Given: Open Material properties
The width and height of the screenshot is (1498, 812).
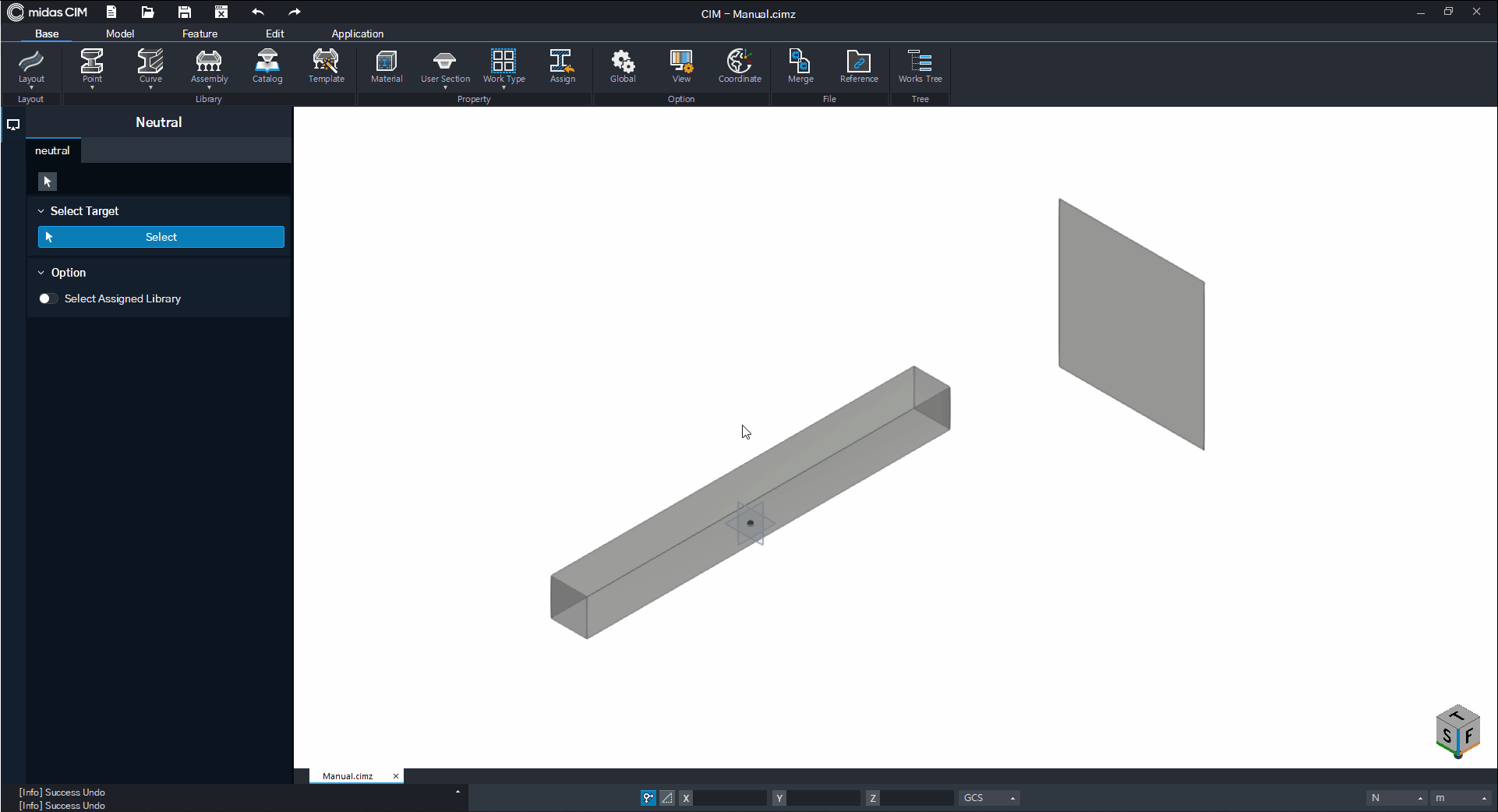Looking at the screenshot, I should [387, 65].
